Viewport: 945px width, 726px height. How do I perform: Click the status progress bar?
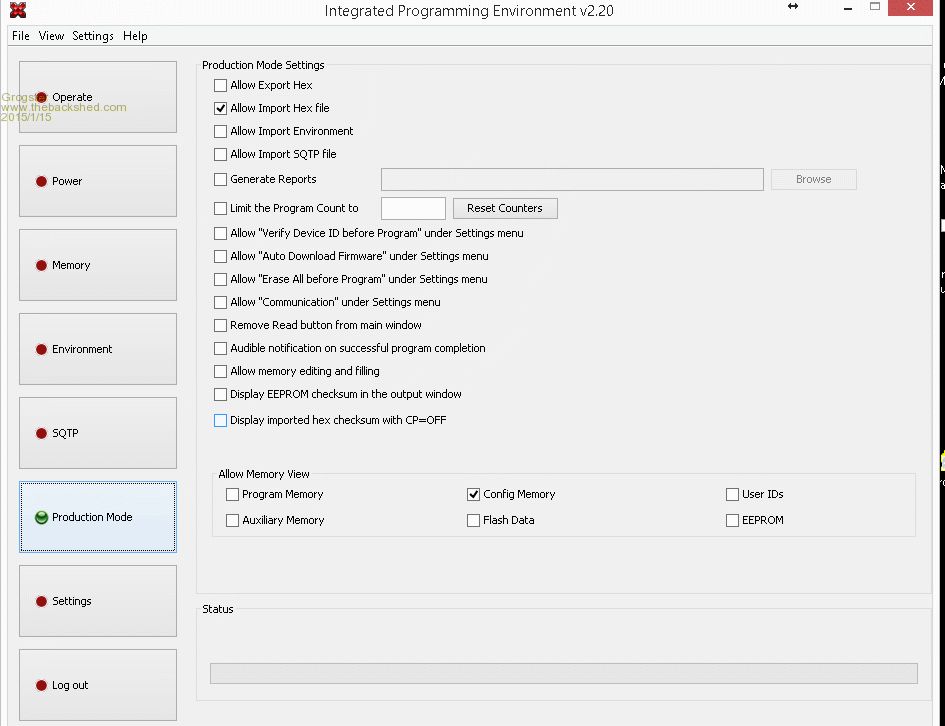tap(563, 674)
